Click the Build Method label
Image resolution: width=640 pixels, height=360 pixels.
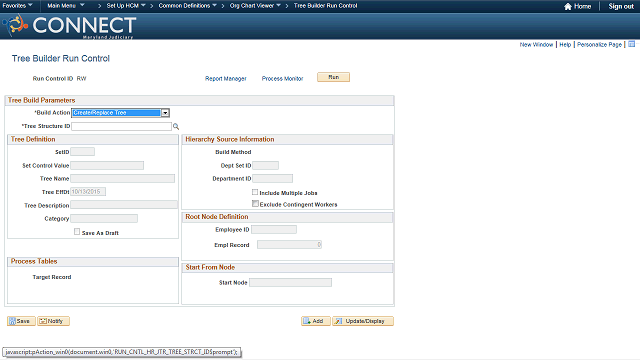233,152
